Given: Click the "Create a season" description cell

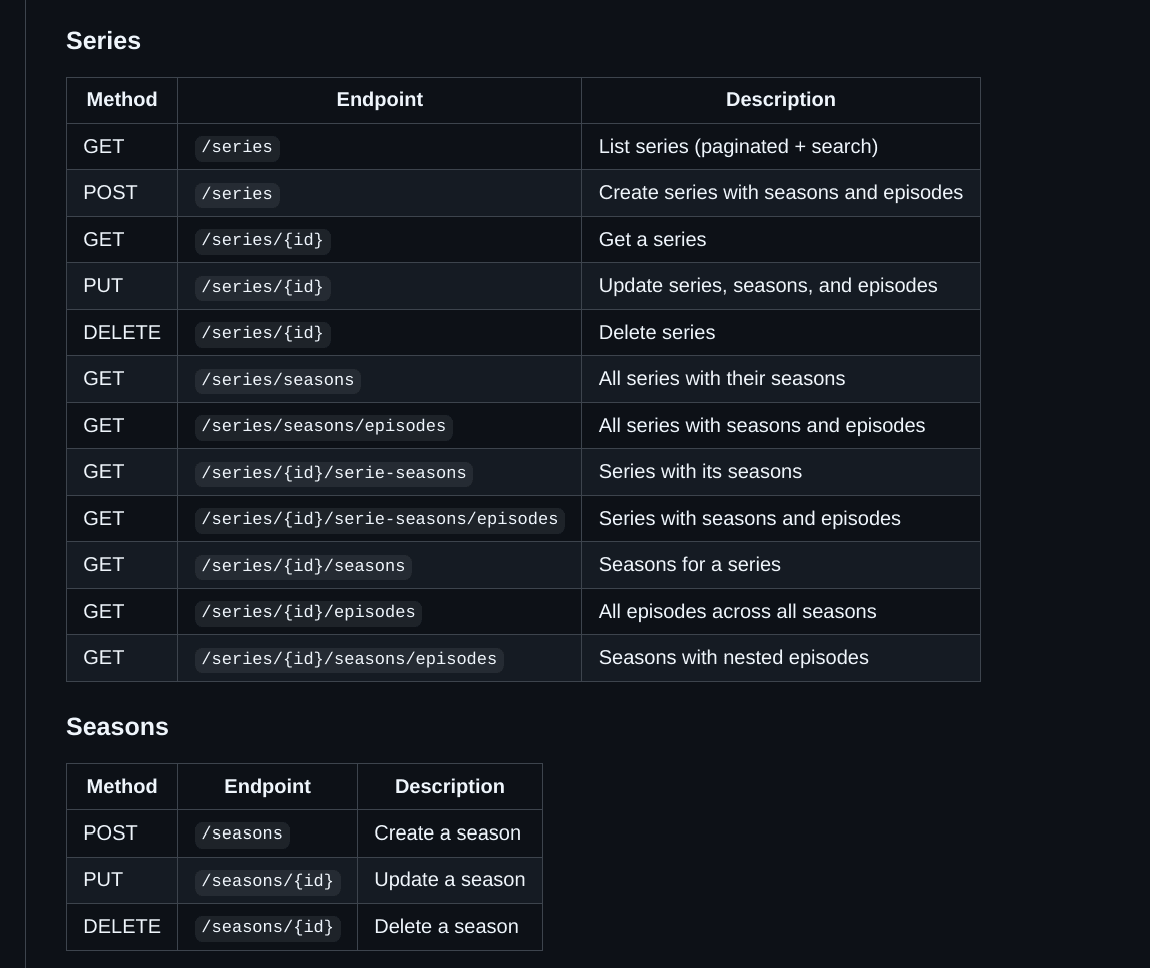Looking at the screenshot, I should [x=447, y=834].
